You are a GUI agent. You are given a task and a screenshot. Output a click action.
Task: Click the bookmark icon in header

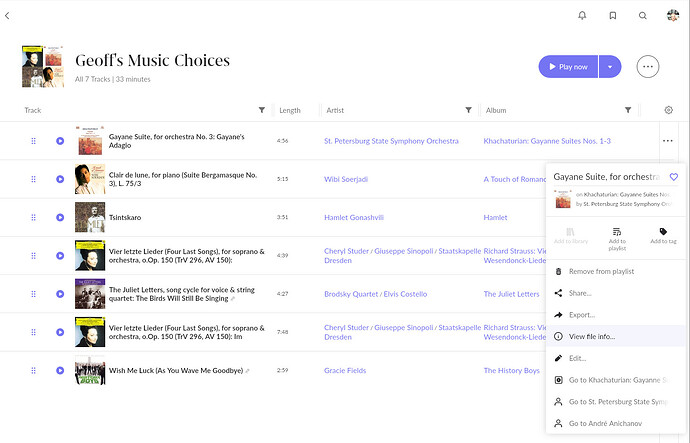[613, 16]
